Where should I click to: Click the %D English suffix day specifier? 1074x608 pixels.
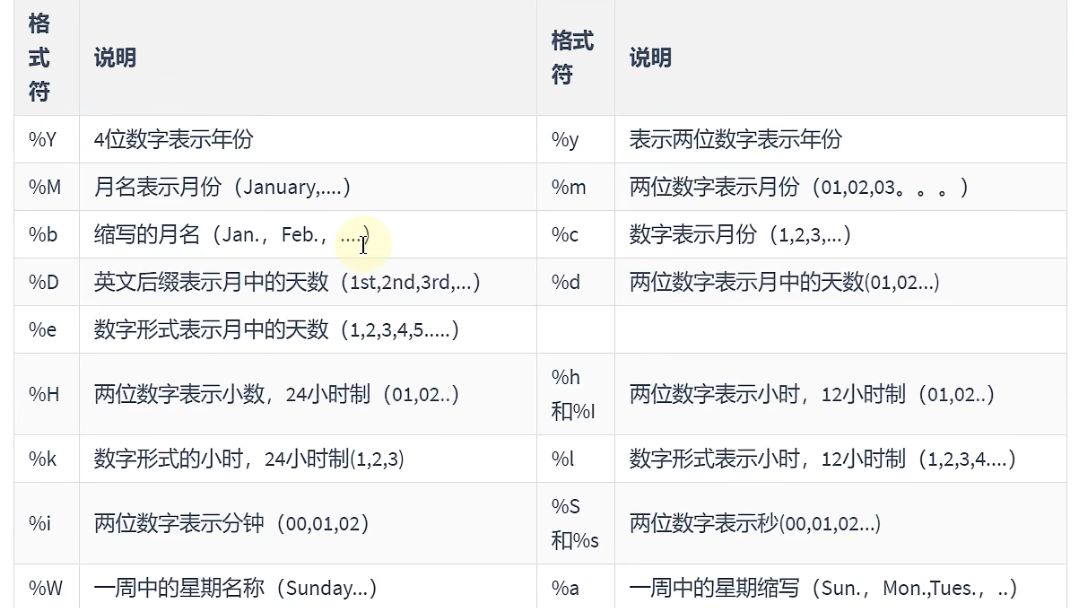[44, 282]
